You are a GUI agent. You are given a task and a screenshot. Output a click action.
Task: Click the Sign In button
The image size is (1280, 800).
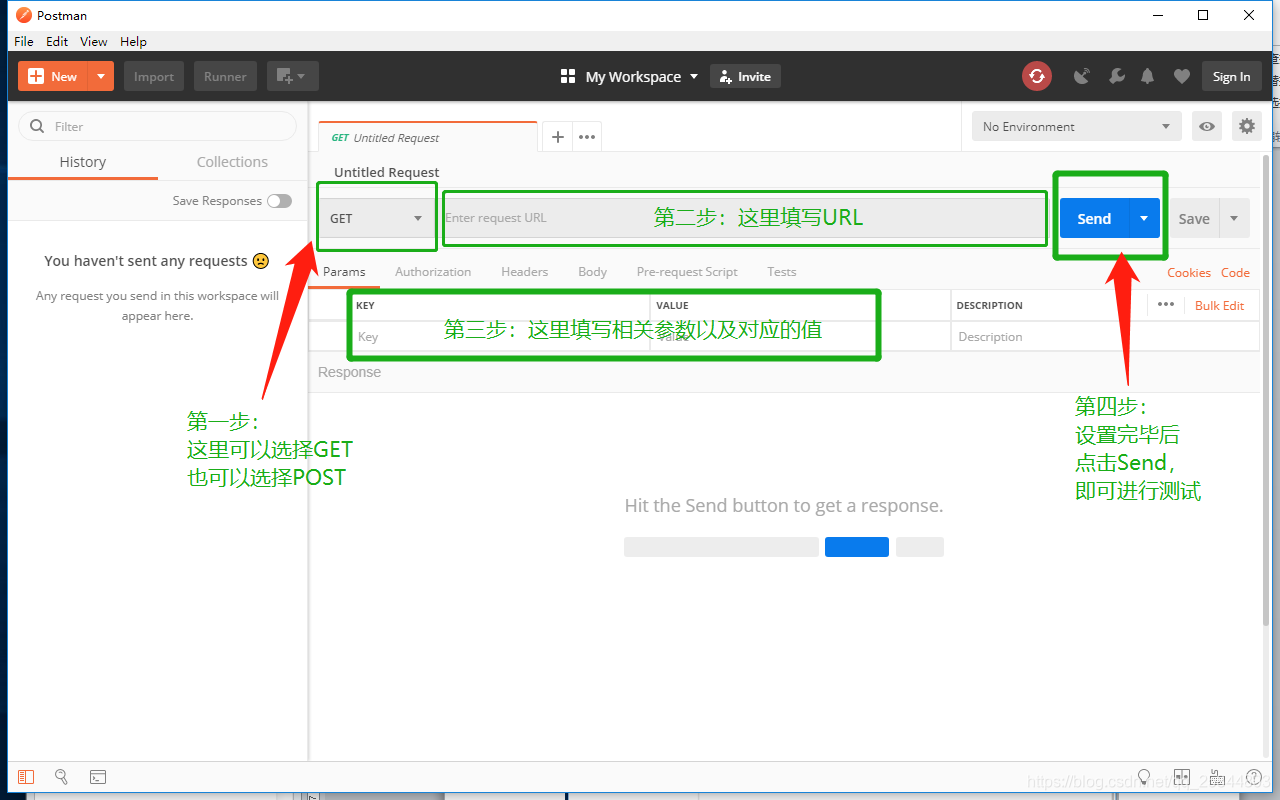(x=1231, y=76)
